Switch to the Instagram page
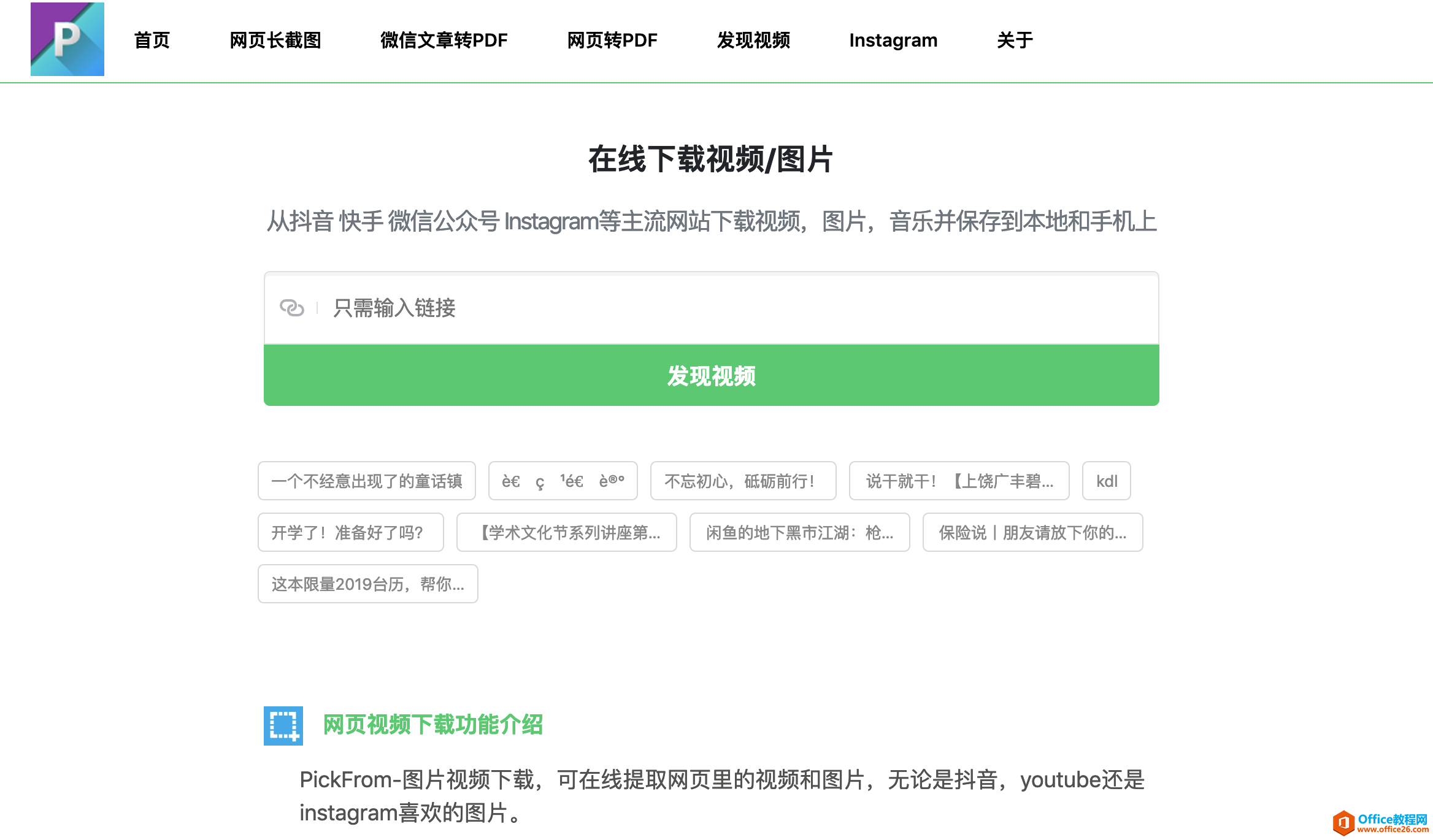 893,40
